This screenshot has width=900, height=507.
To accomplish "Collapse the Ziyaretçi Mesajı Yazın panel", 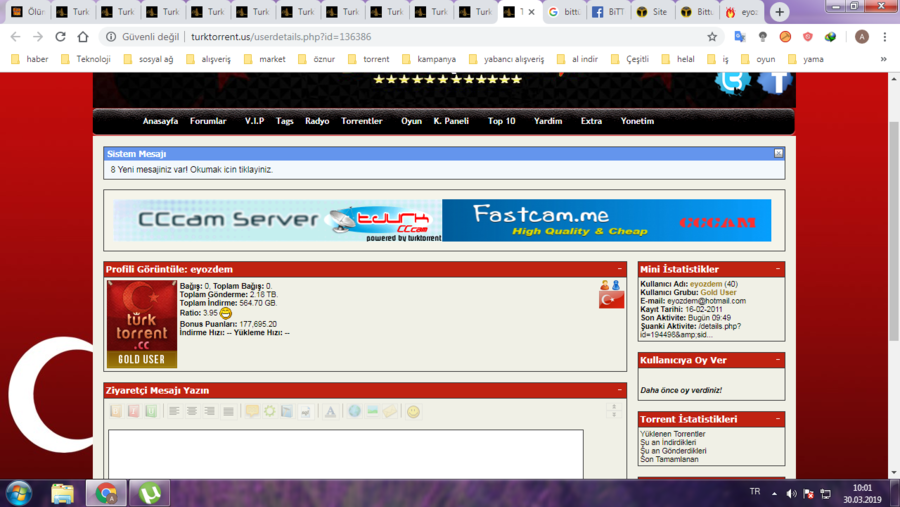I will (x=619, y=390).
